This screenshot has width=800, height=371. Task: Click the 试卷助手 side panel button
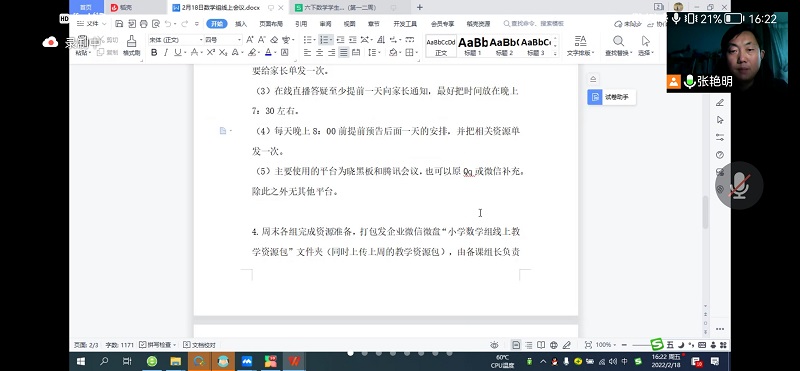pyautogui.click(x=611, y=97)
